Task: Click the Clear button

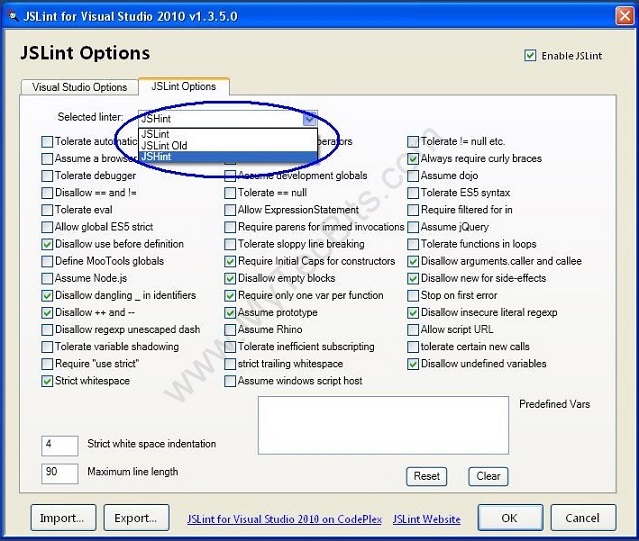Action: coord(488,476)
